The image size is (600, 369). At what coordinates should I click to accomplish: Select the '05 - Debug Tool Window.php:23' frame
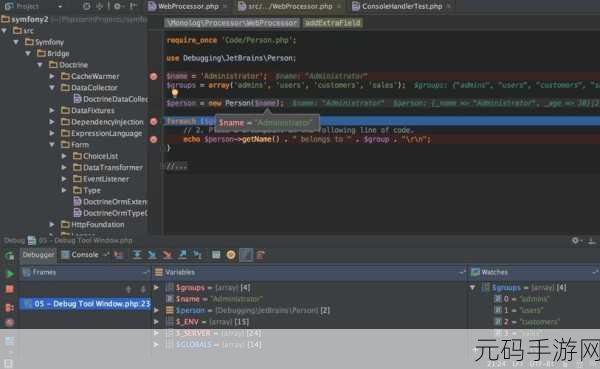click(85, 304)
